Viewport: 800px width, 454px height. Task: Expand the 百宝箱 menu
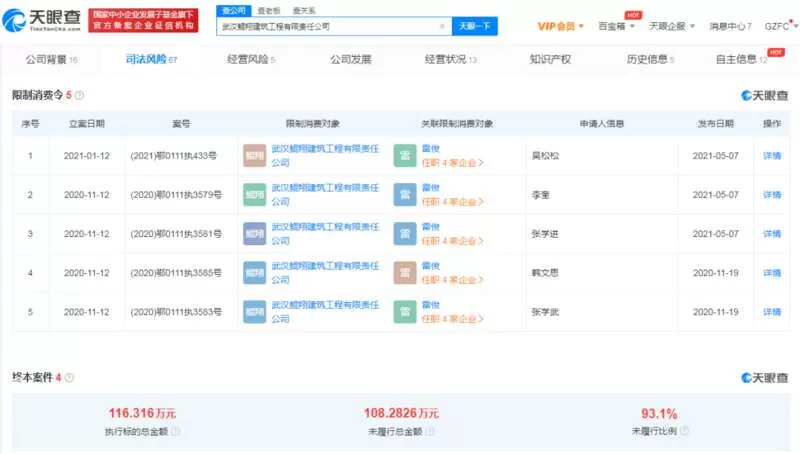pyautogui.click(x=616, y=26)
